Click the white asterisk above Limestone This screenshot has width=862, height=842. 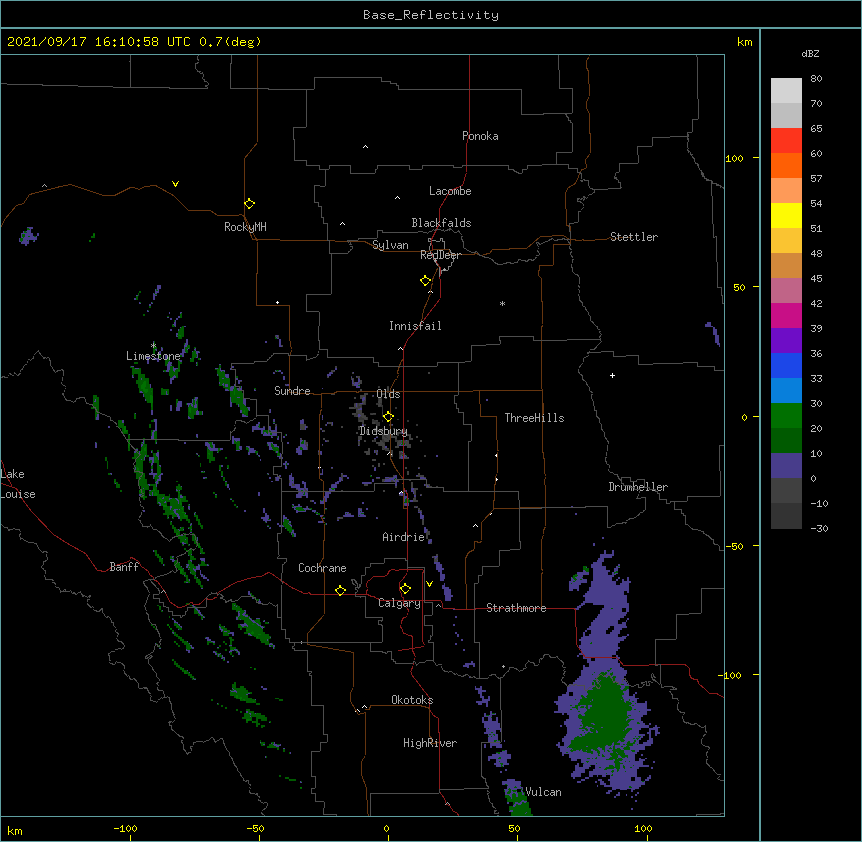tap(153, 346)
